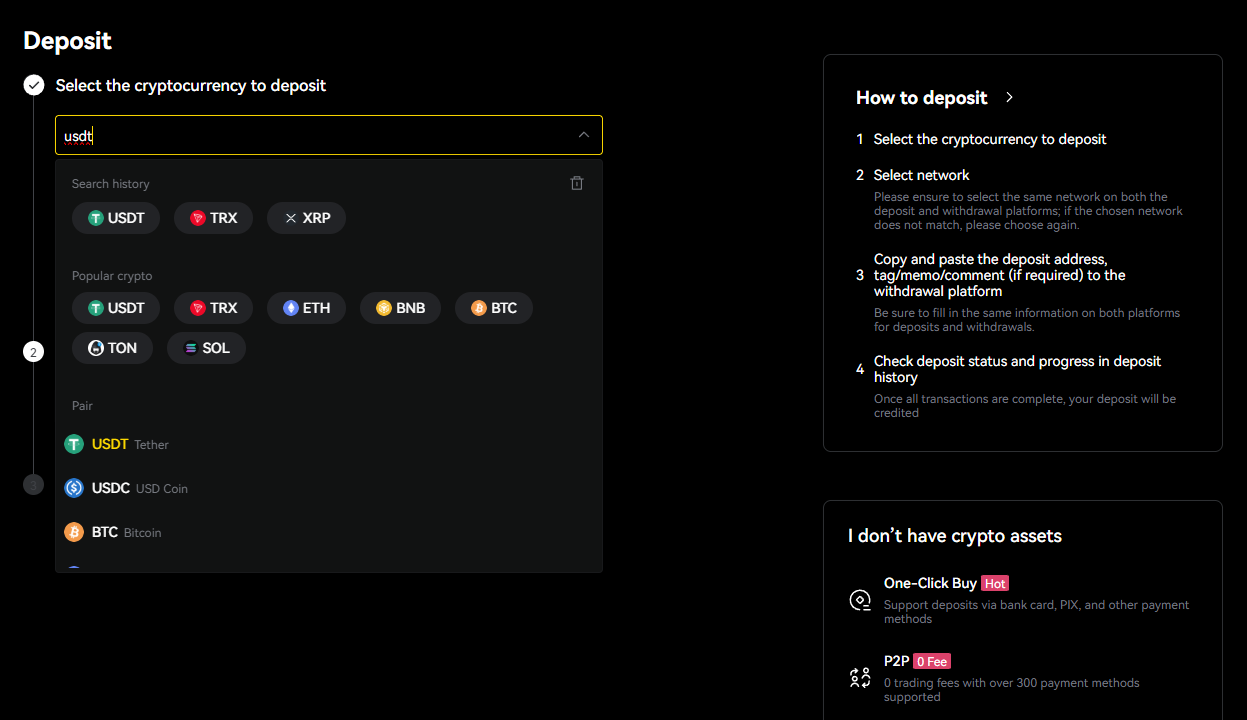The width and height of the screenshot is (1247, 720).
Task: Pick ETH from Popular crypto
Action: point(306,308)
